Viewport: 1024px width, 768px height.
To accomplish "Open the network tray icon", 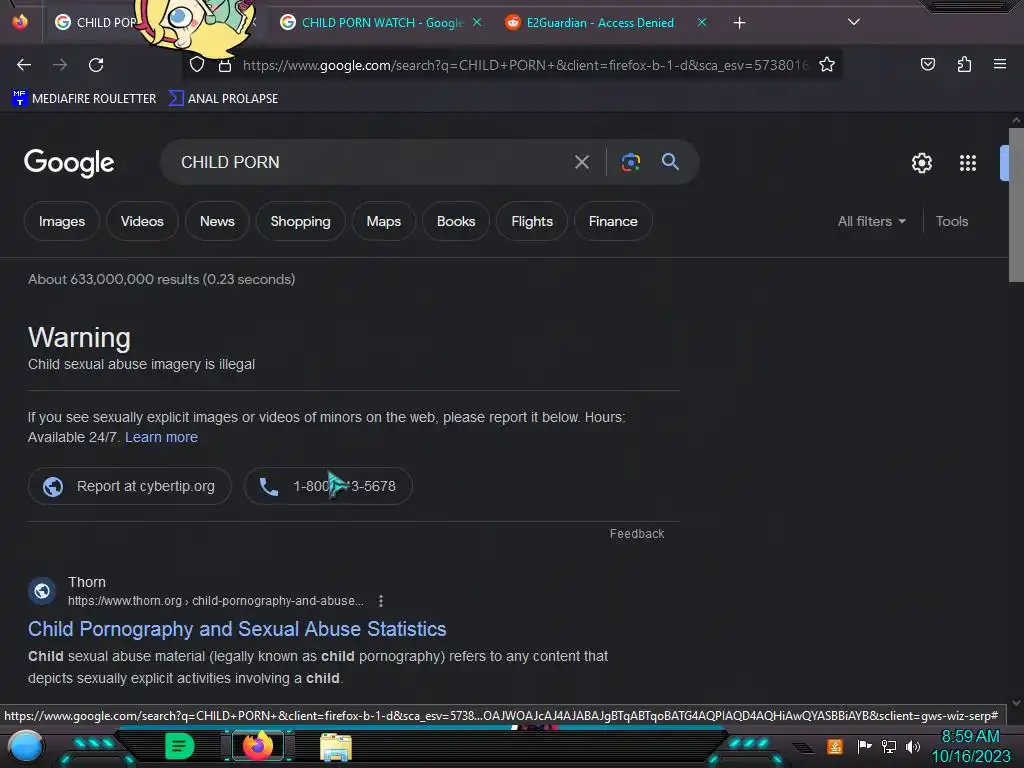I will pos(889,746).
